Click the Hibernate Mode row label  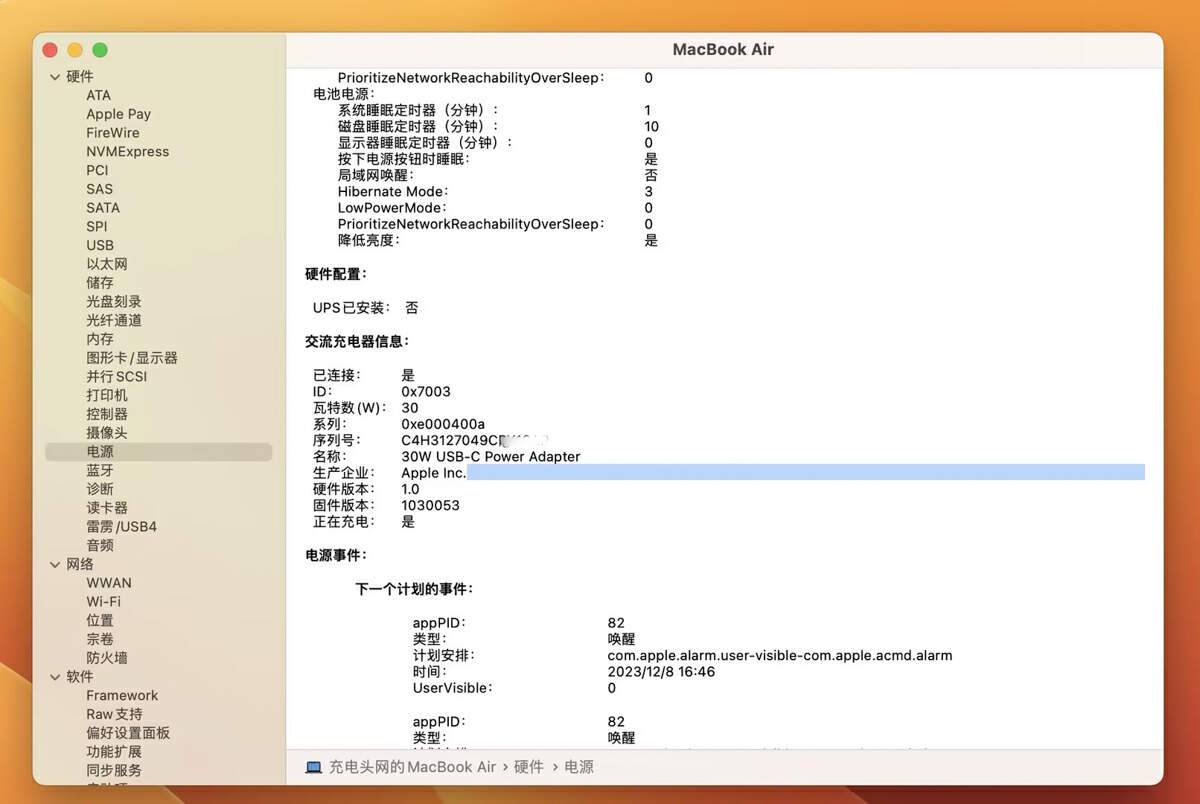click(x=393, y=192)
